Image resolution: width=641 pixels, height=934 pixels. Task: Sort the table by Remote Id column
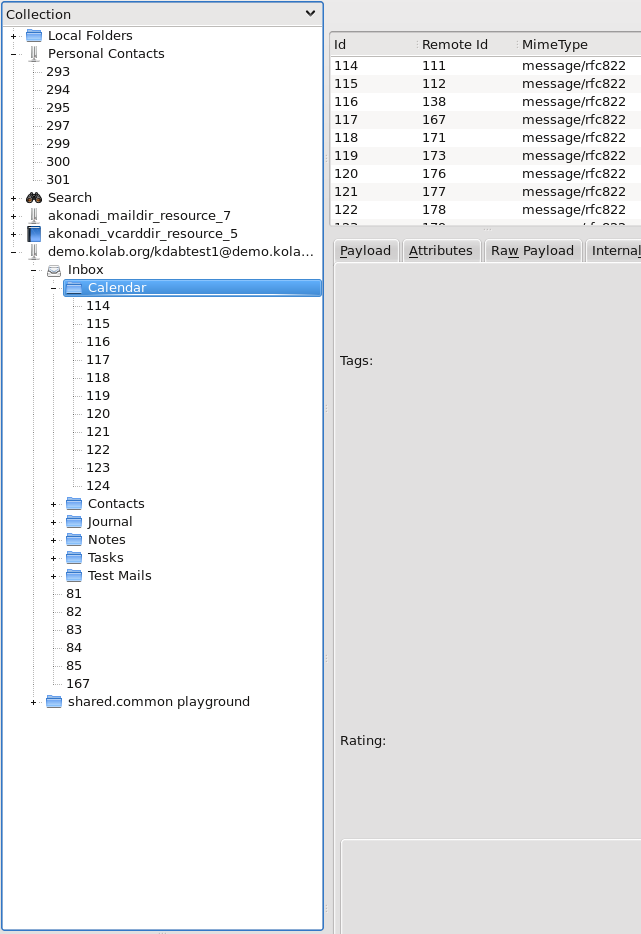[x=455, y=45]
